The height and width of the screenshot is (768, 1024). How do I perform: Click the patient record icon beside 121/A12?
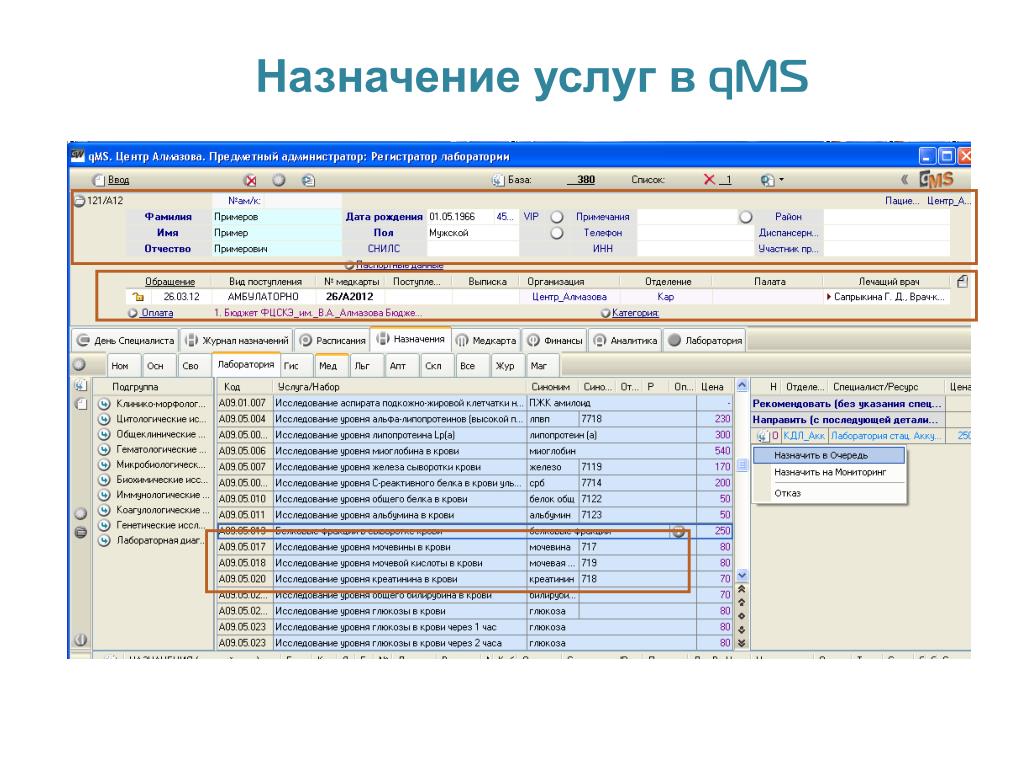click(79, 200)
